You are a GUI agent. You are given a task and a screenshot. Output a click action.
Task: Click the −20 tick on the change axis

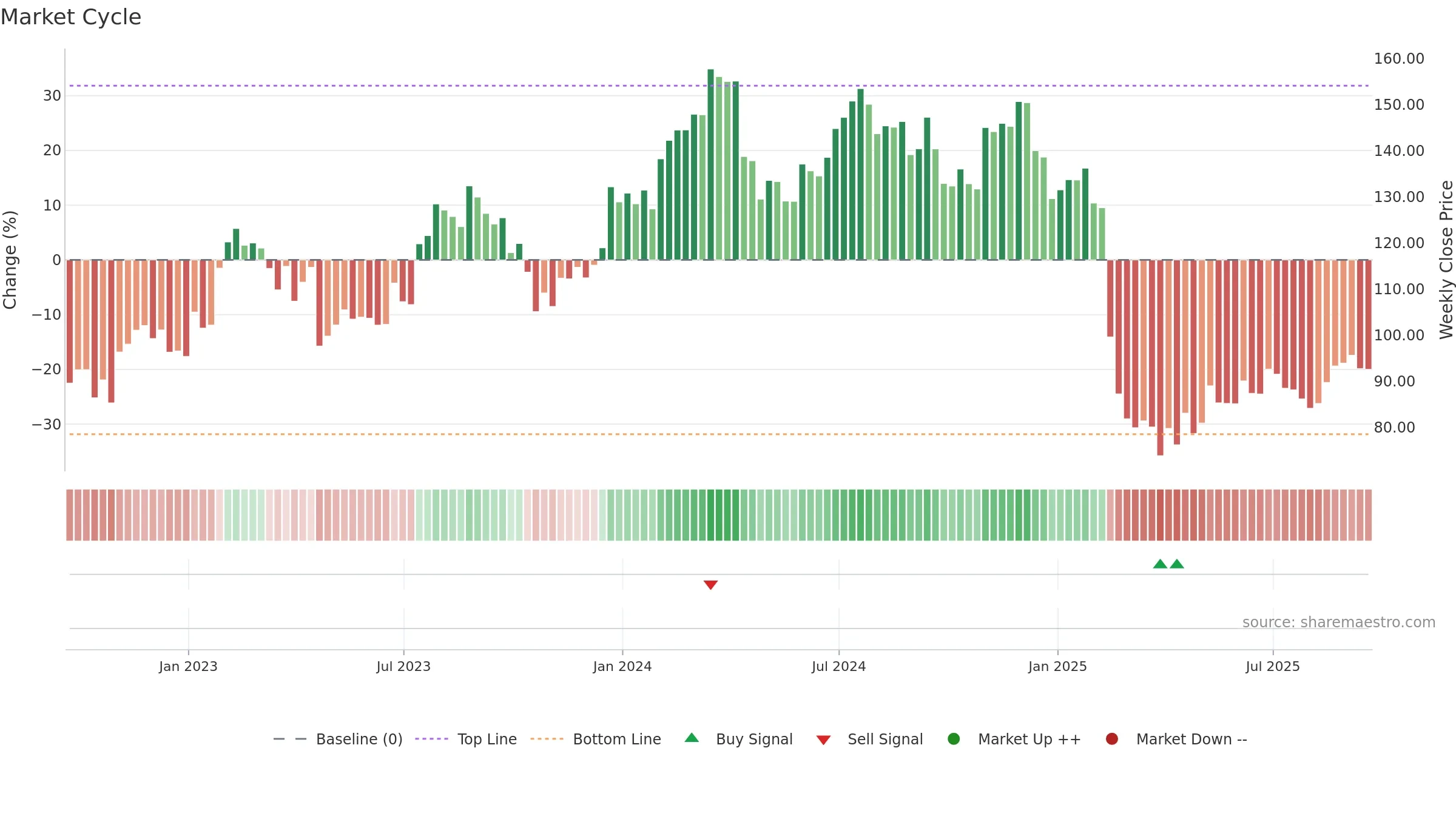coord(47,369)
